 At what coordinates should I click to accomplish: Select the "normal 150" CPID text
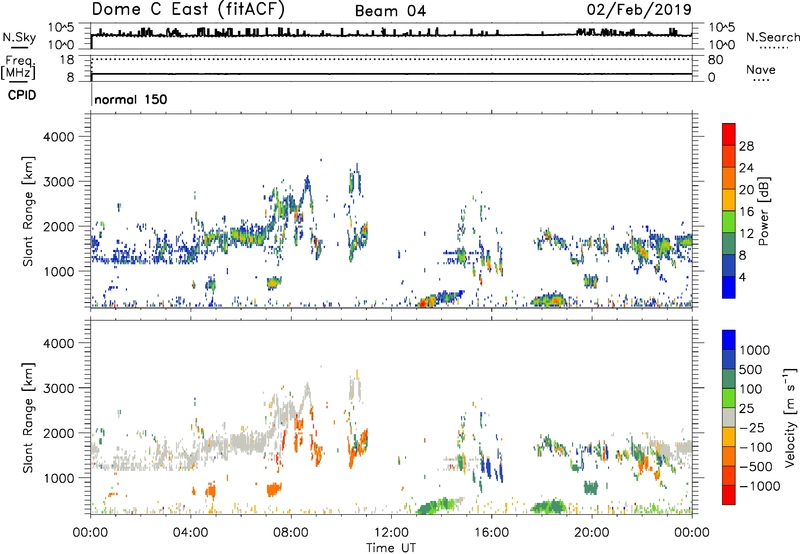coord(131,99)
